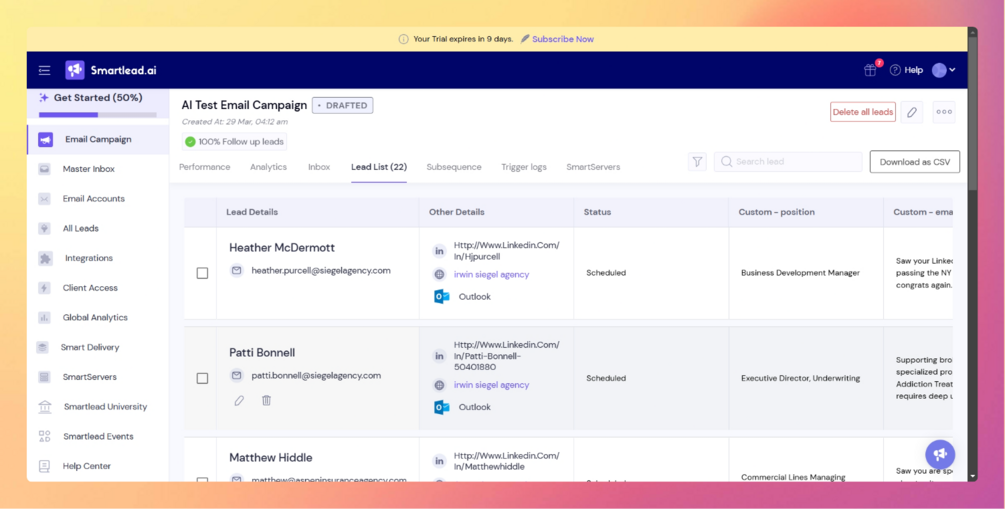Select Business Development Manager cell text
1005x509 pixels.
801,272
